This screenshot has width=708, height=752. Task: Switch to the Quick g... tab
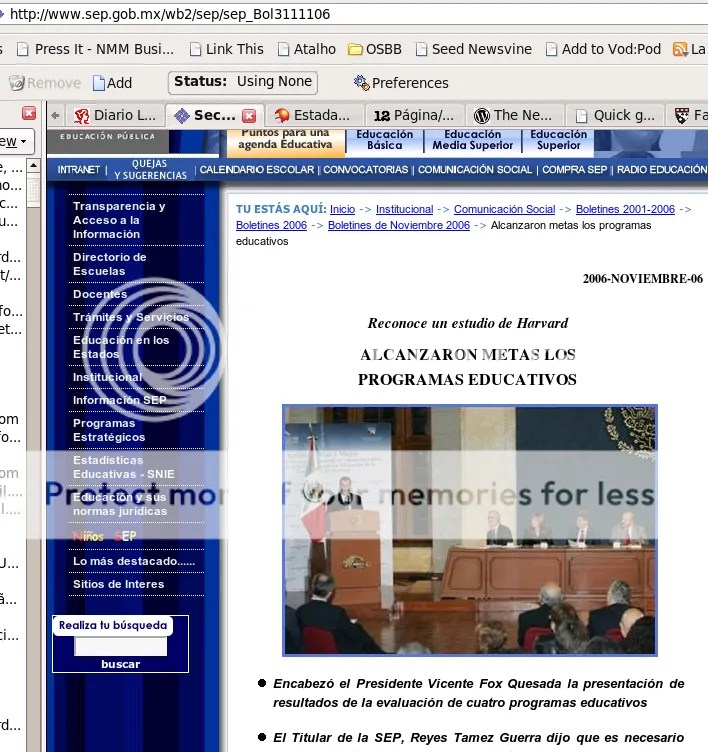[615, 115]
